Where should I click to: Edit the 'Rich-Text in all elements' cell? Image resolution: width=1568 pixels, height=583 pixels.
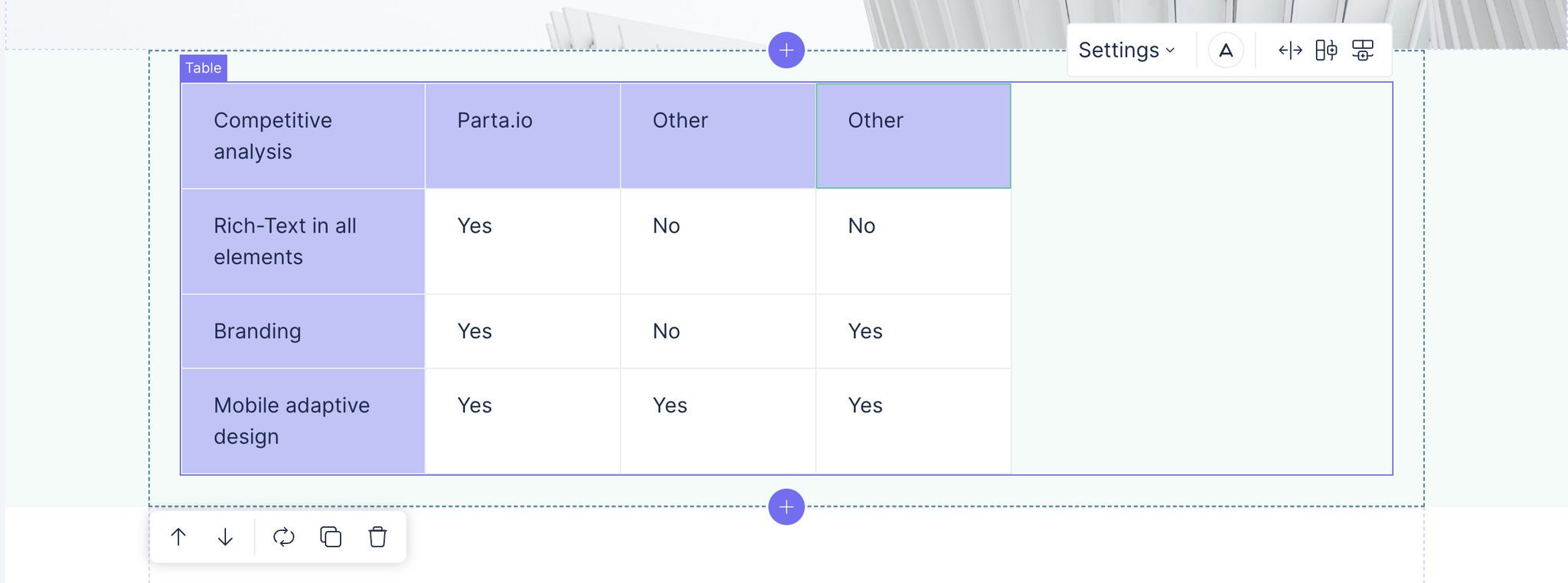click(303, 241)
